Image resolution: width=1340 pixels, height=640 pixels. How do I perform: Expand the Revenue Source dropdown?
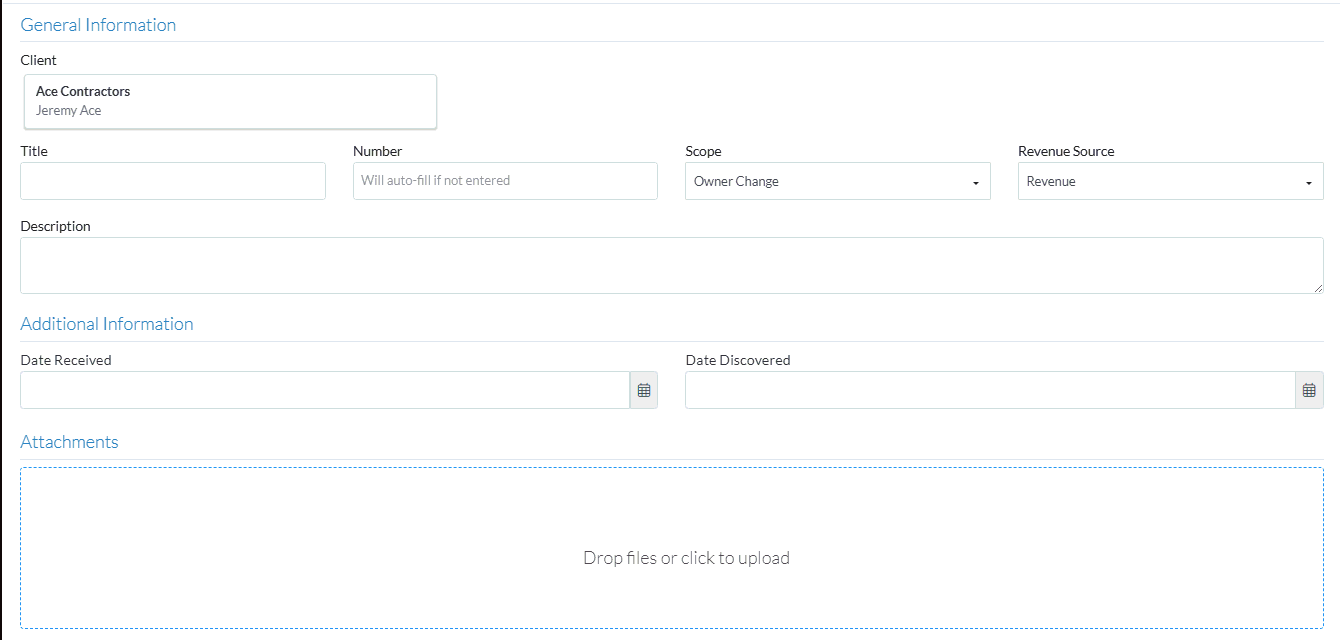[1170, 182]
